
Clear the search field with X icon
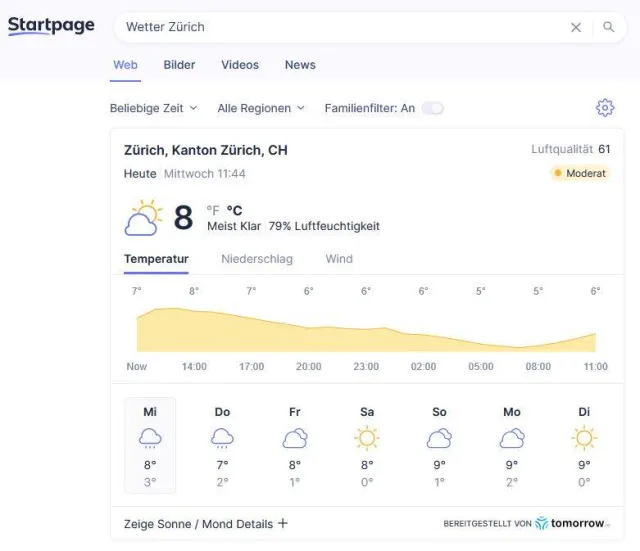[576, 27]
